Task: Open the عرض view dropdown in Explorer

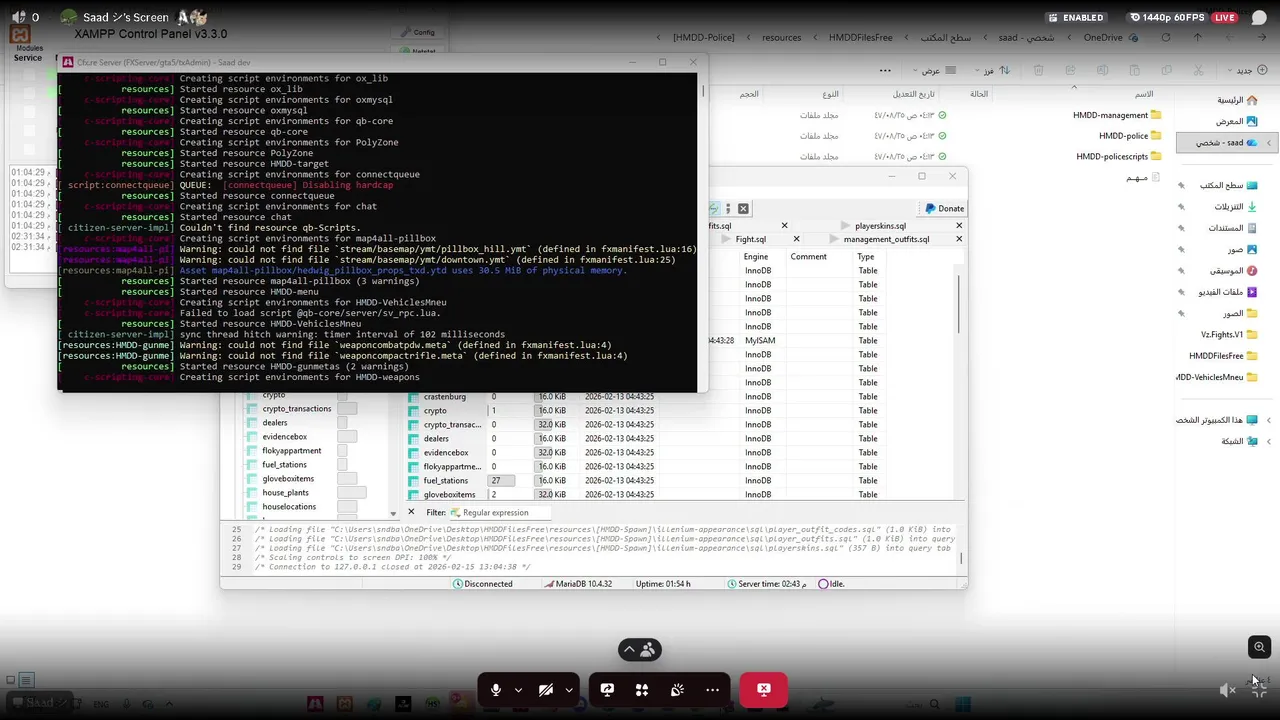Action: [x=937, y=70]
